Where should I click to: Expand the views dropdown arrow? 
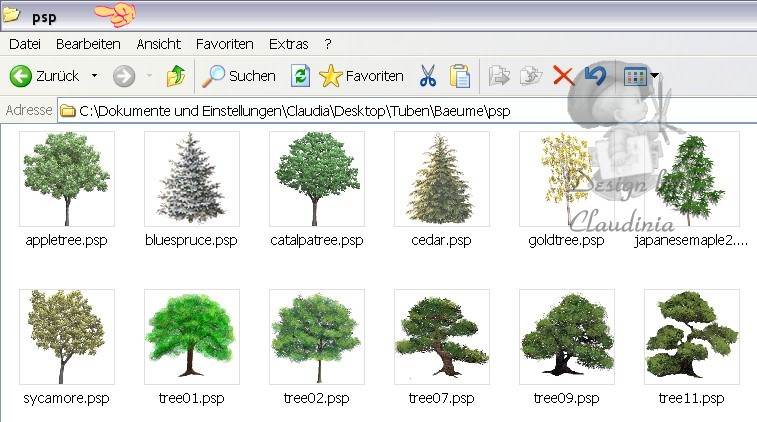coord(655,75)
